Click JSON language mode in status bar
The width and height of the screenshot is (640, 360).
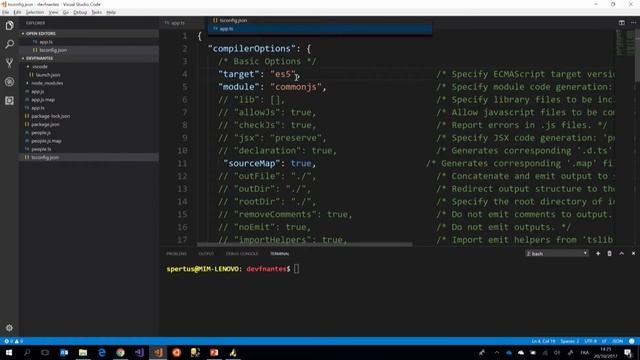(x=618, y=341)
